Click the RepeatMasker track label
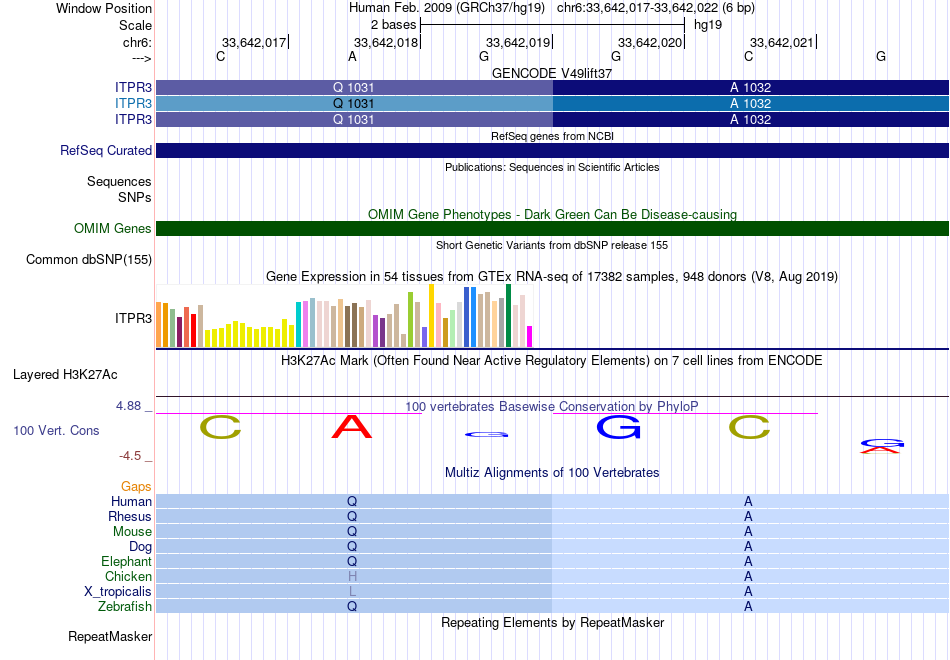This screenshot has height=660, width=950. point(110,636)
